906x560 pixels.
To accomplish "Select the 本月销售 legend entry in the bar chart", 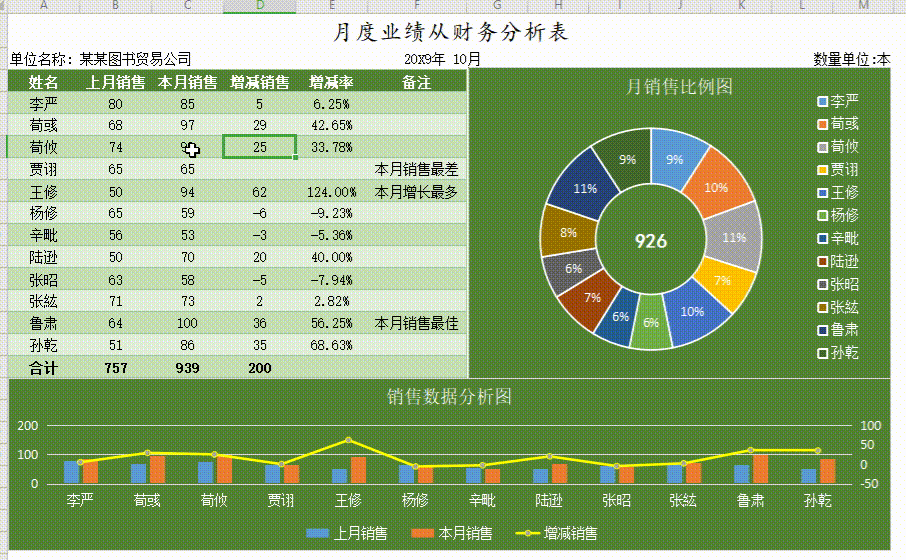I will (452, 533).
